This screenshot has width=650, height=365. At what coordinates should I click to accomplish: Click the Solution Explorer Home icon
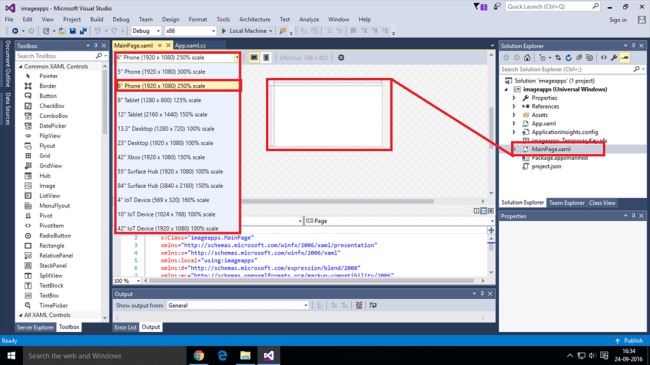pyautogui.click(x=527, y=58)
